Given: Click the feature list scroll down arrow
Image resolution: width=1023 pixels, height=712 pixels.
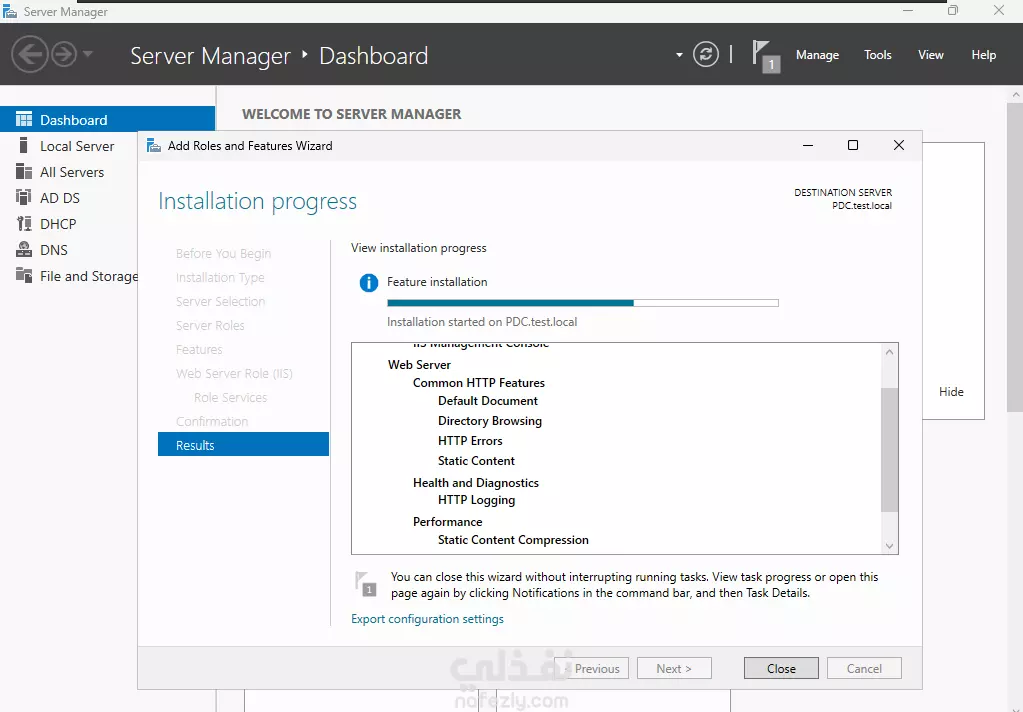Looking at the screenshot, I should pyautogui.click(x=889, y=546).
